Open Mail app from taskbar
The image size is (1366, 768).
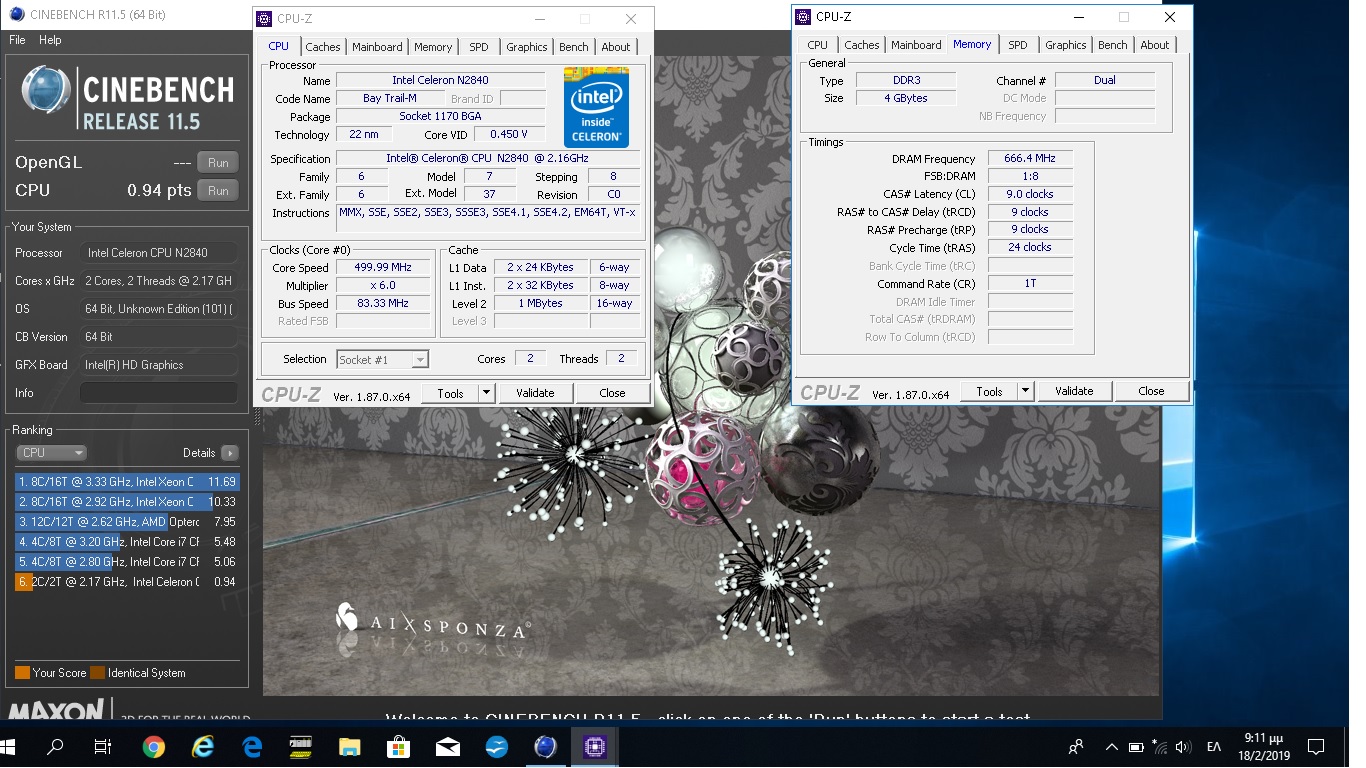click(447, 746)
